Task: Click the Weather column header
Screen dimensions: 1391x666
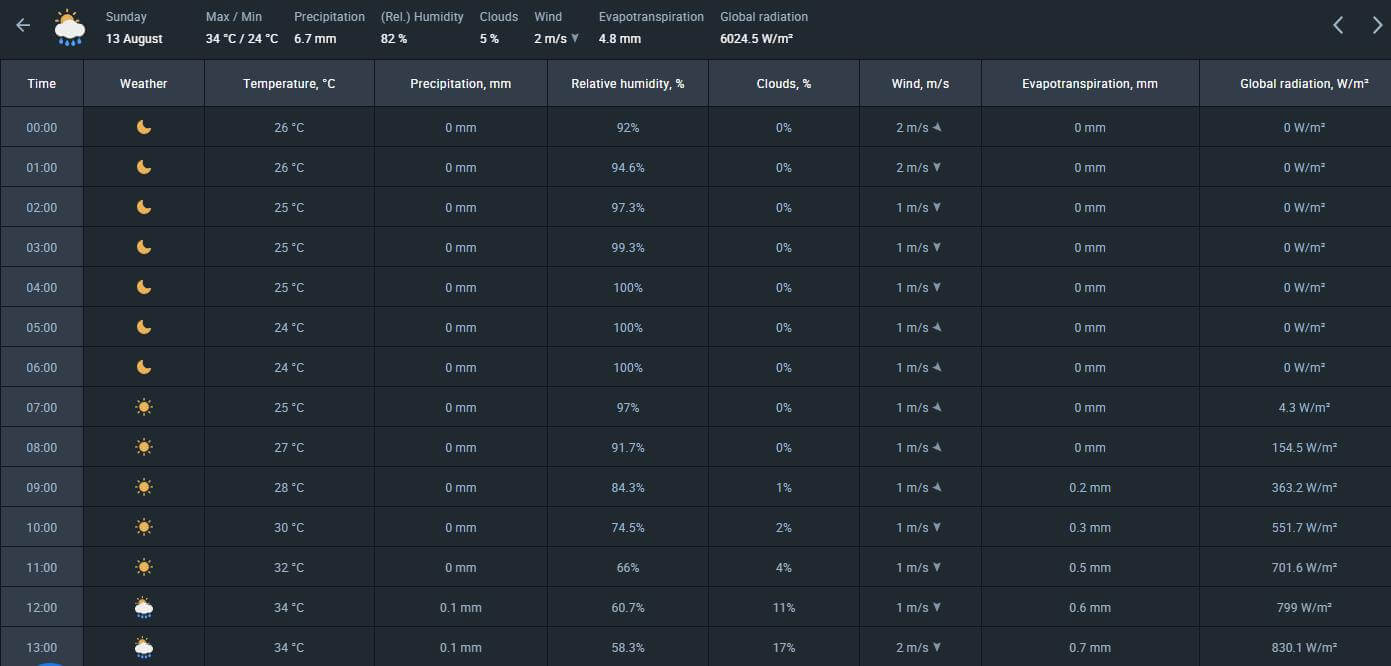Action: (x=144, y=83)
